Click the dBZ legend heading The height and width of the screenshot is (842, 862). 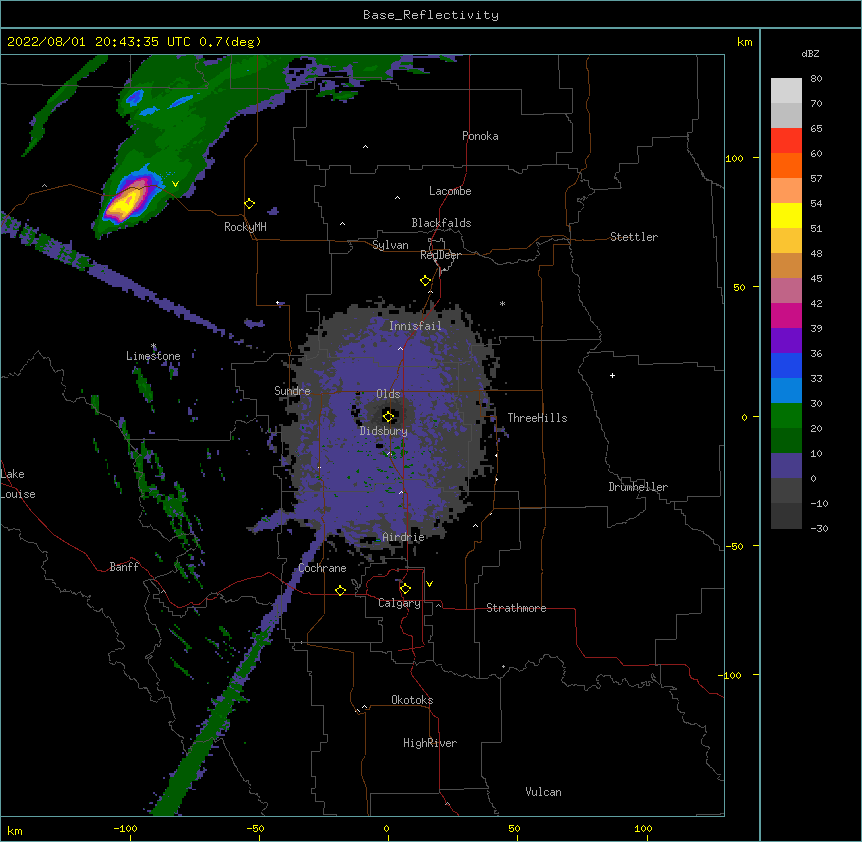[810, 53]
